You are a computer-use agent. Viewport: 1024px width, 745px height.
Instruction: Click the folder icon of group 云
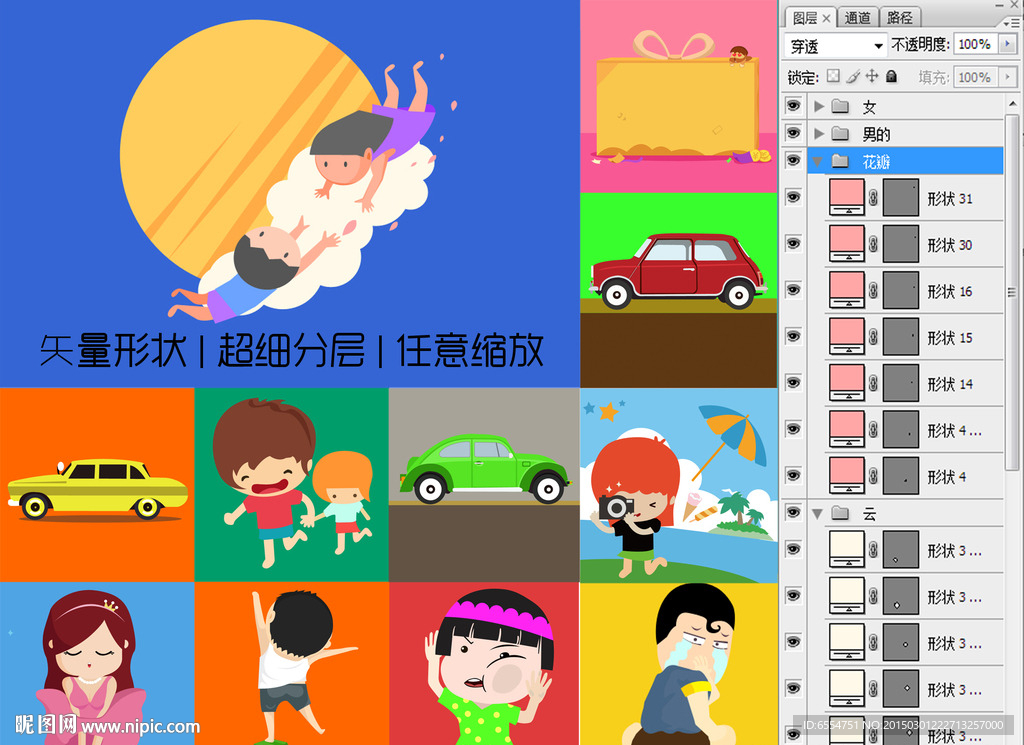point(840,514)
